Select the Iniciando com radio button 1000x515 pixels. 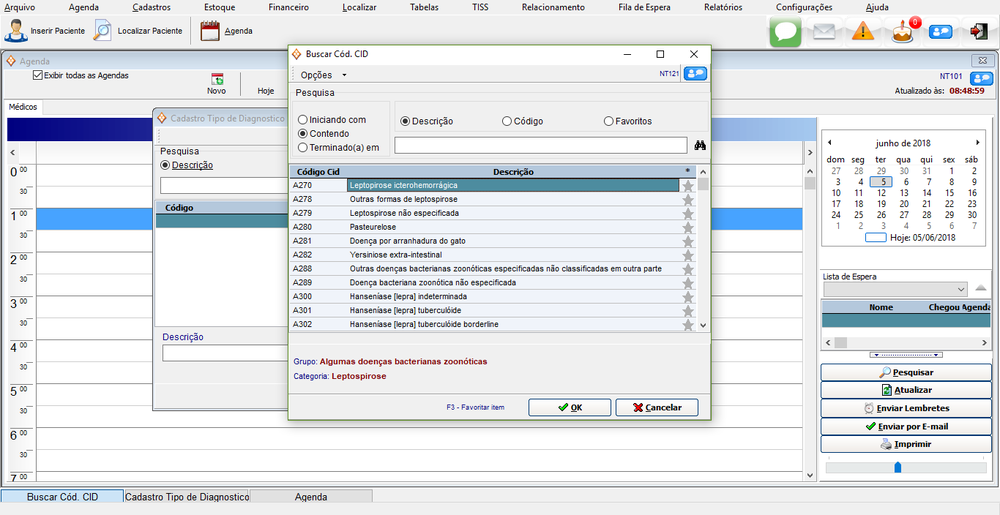point(303,120)
